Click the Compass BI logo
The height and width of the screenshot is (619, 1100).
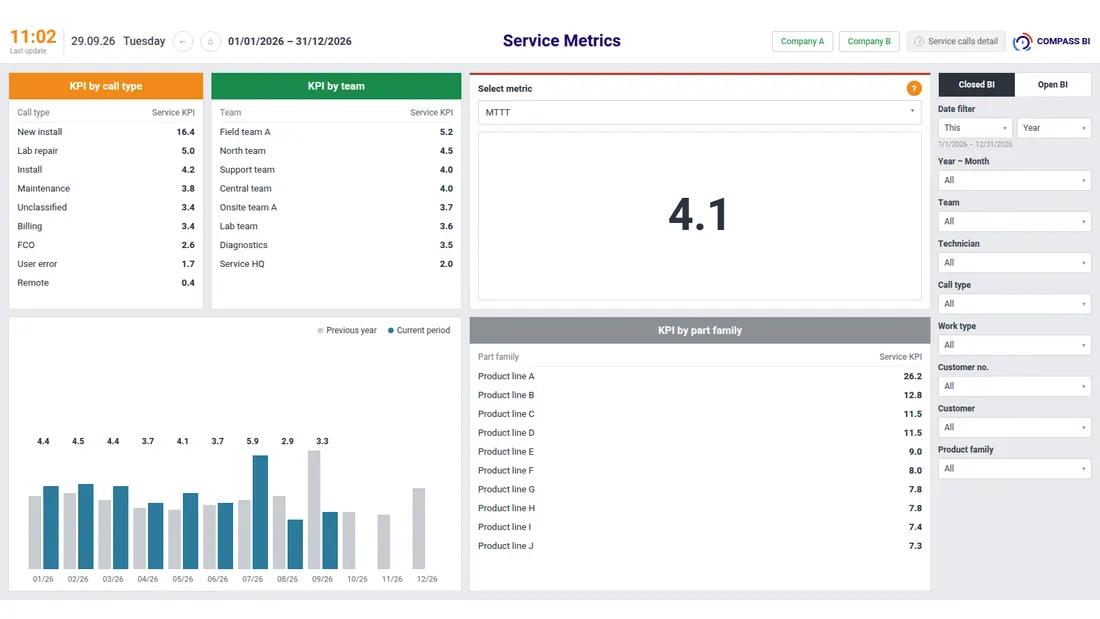coord(1051,41)
